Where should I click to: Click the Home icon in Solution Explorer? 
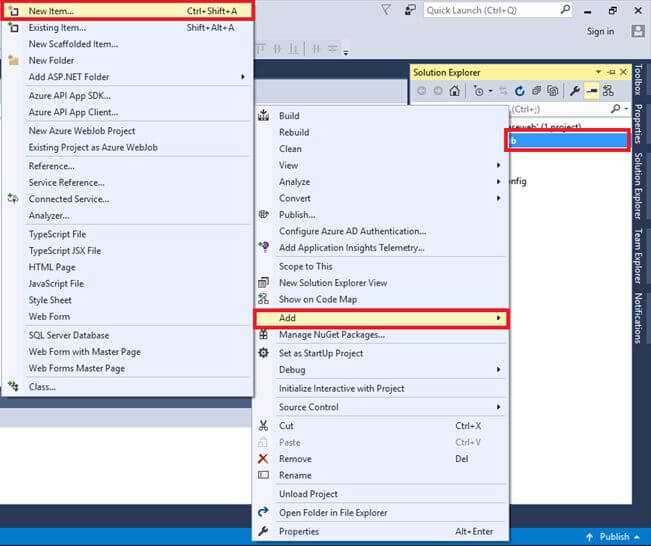point(455,91)
